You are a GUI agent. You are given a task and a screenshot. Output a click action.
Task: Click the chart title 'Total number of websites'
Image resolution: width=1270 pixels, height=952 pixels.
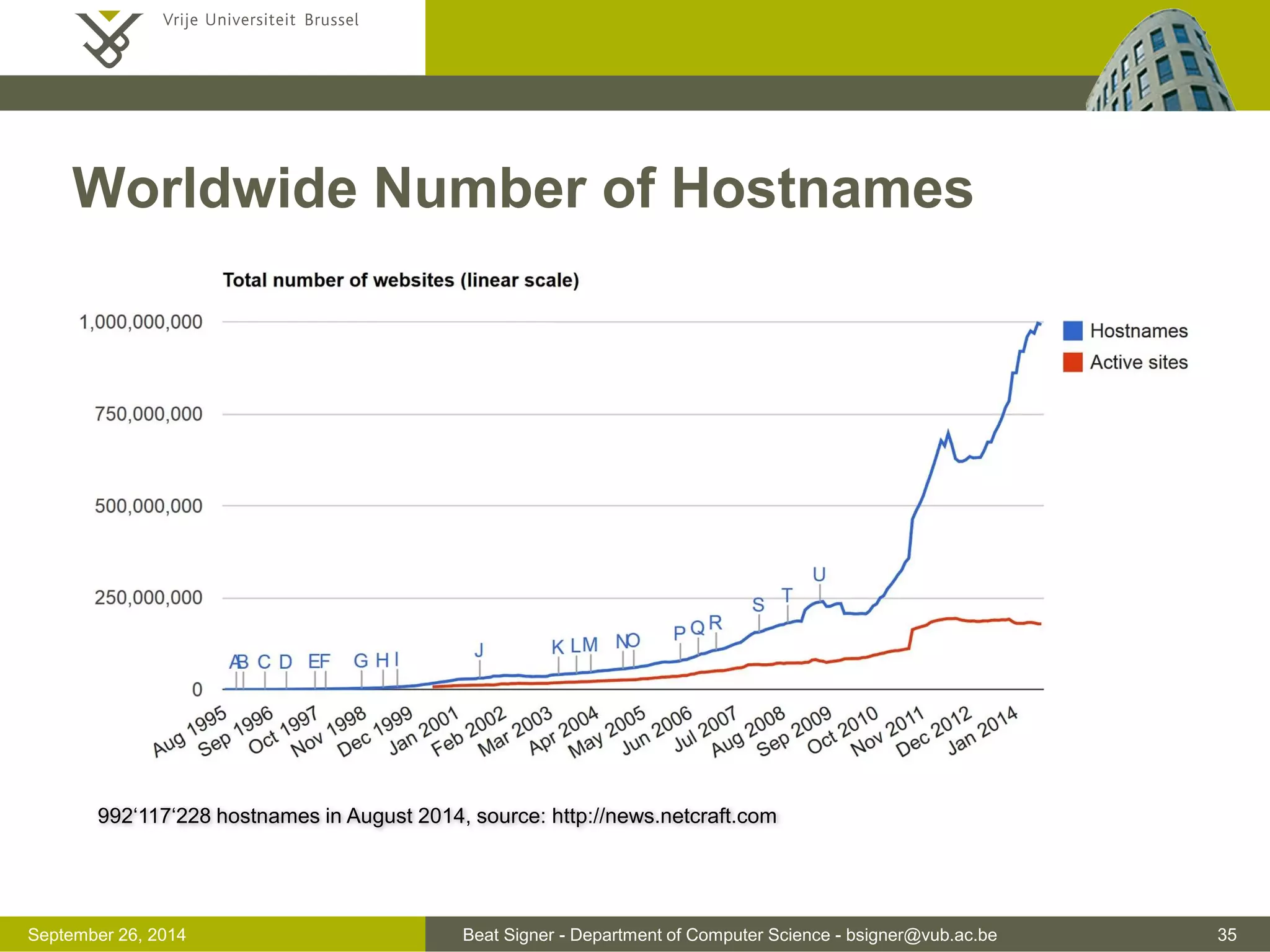click(x=401, y=280)
